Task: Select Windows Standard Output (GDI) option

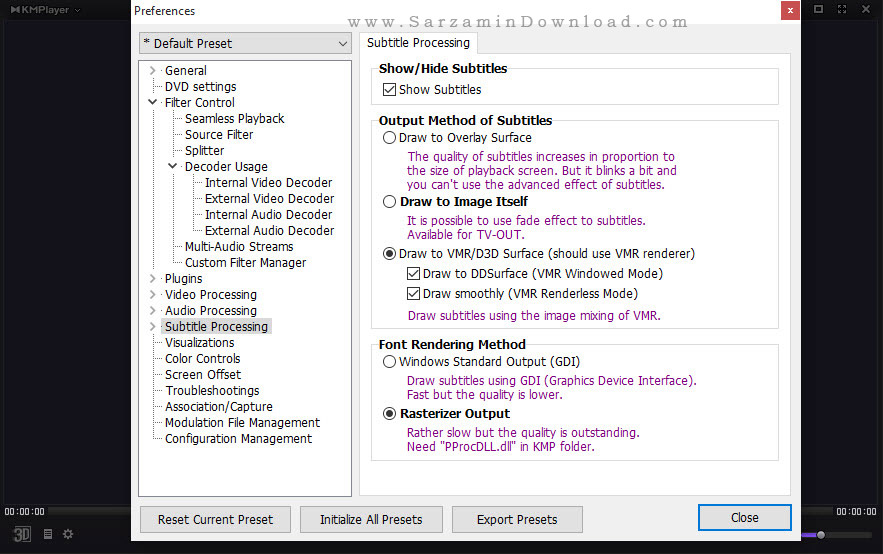Action: click(x=389, y=362)
